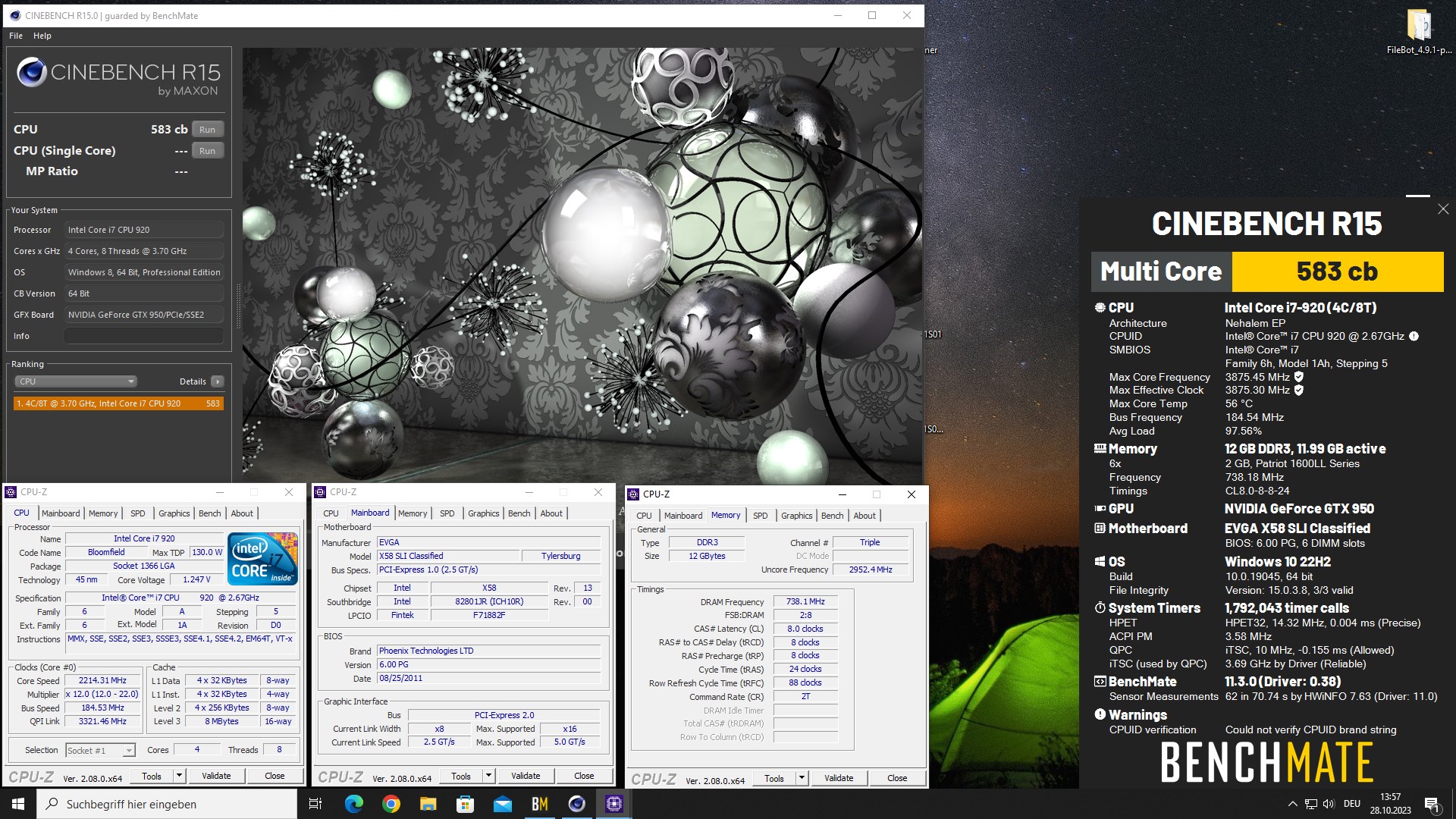Open Bench tab in first CPU-Z window
Viewport: 1456px width, 819px height.
tap(209, 513)
